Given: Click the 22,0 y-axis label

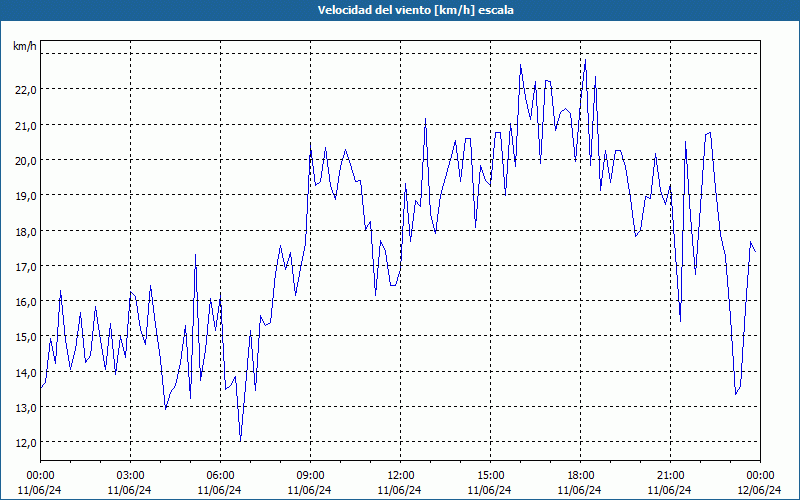Looking at the screenshot, I should pyautogui.click(x=26, y=90).
